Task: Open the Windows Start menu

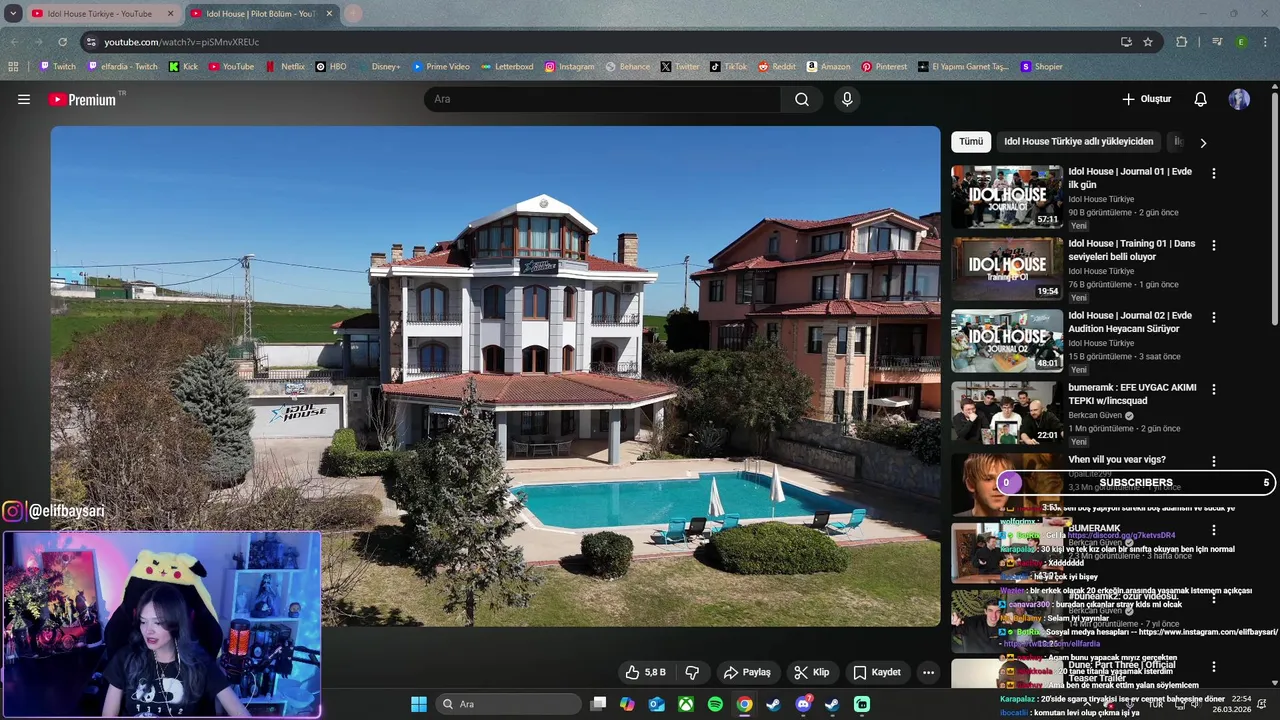Action: 419,704
